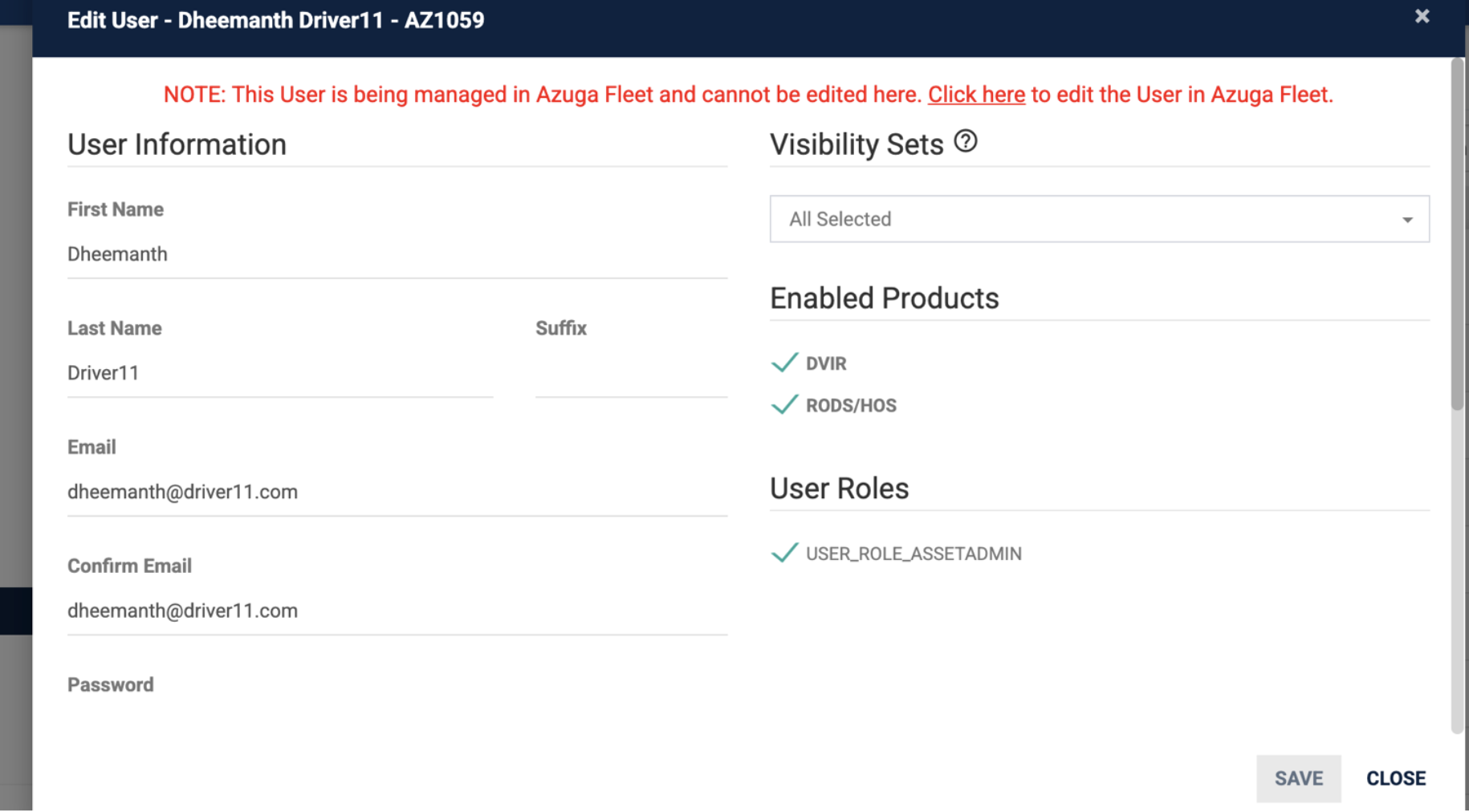The width and height of the screenshot is (1469, 812).
Task: Select the Confirm Email field
Action: (397, 611)
